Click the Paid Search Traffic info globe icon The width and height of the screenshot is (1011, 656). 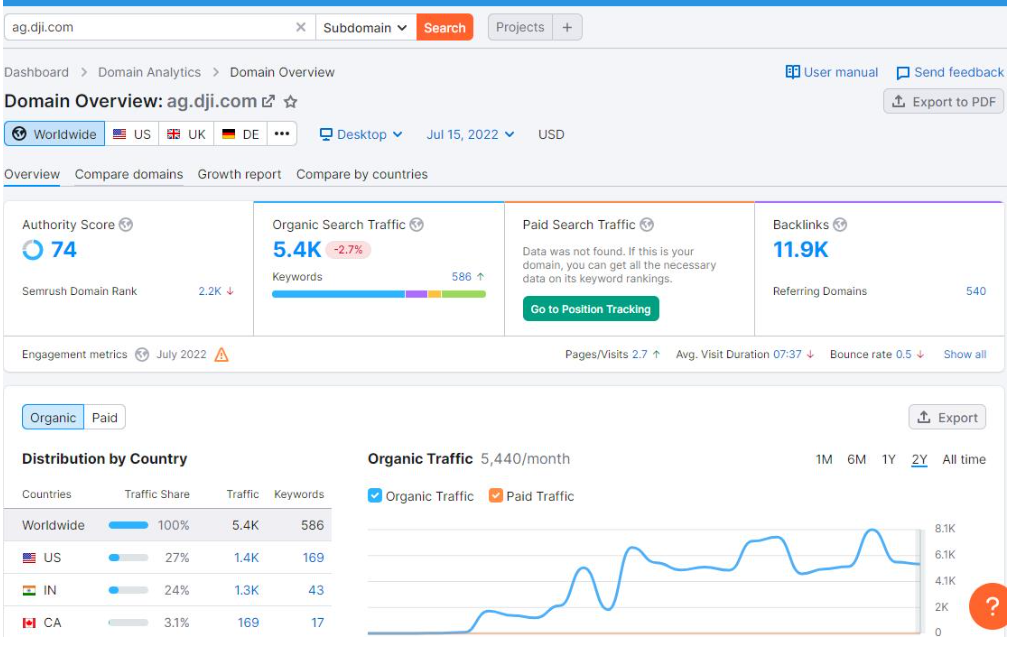click(x=647, y=224)
